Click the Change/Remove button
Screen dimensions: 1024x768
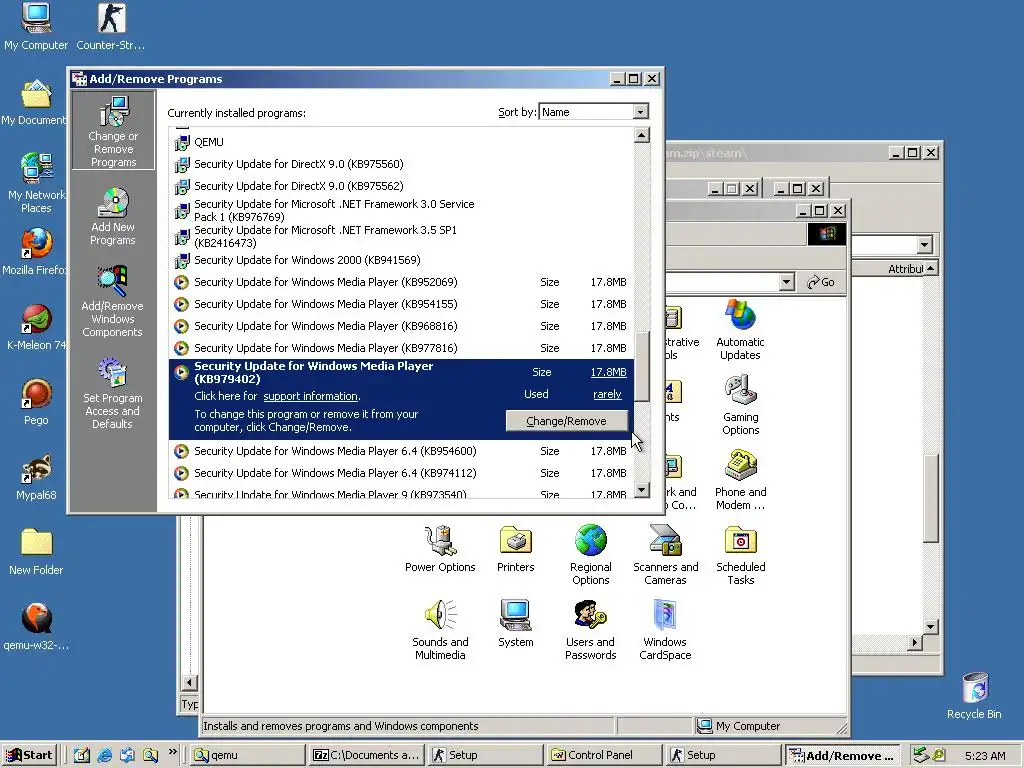(566, 421)
